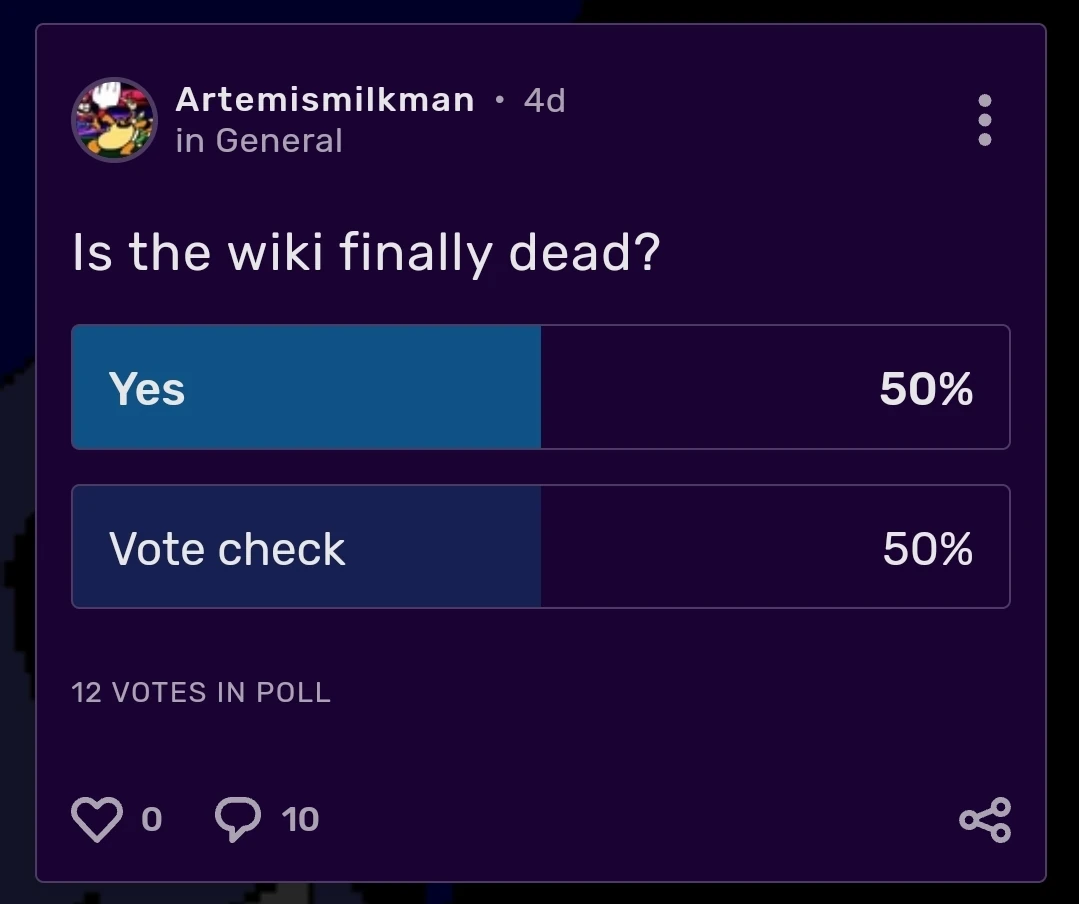Click the empty part of Vote check bar
1079x904 pixels.
[700, 548]
